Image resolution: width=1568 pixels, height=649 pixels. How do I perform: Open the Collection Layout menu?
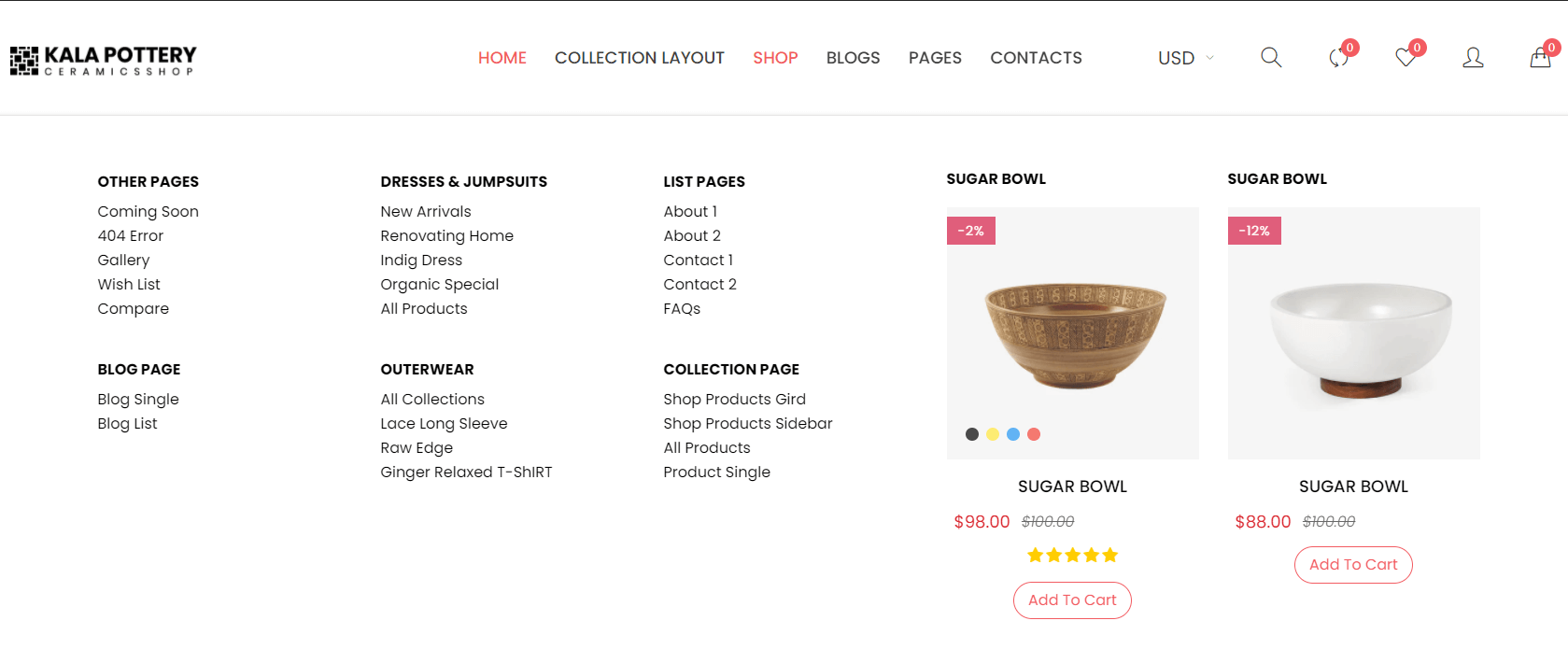pos(640,58)
